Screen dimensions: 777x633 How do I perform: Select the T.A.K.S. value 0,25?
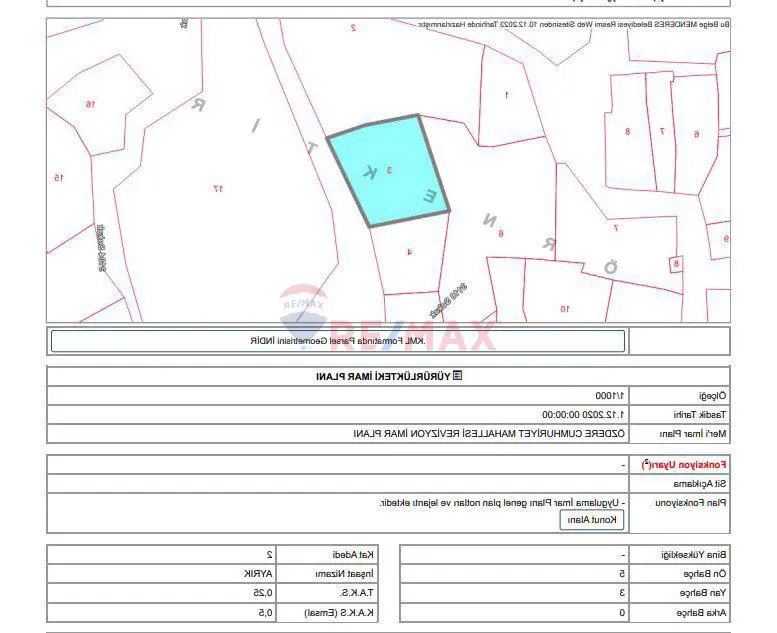coord(263,593)
